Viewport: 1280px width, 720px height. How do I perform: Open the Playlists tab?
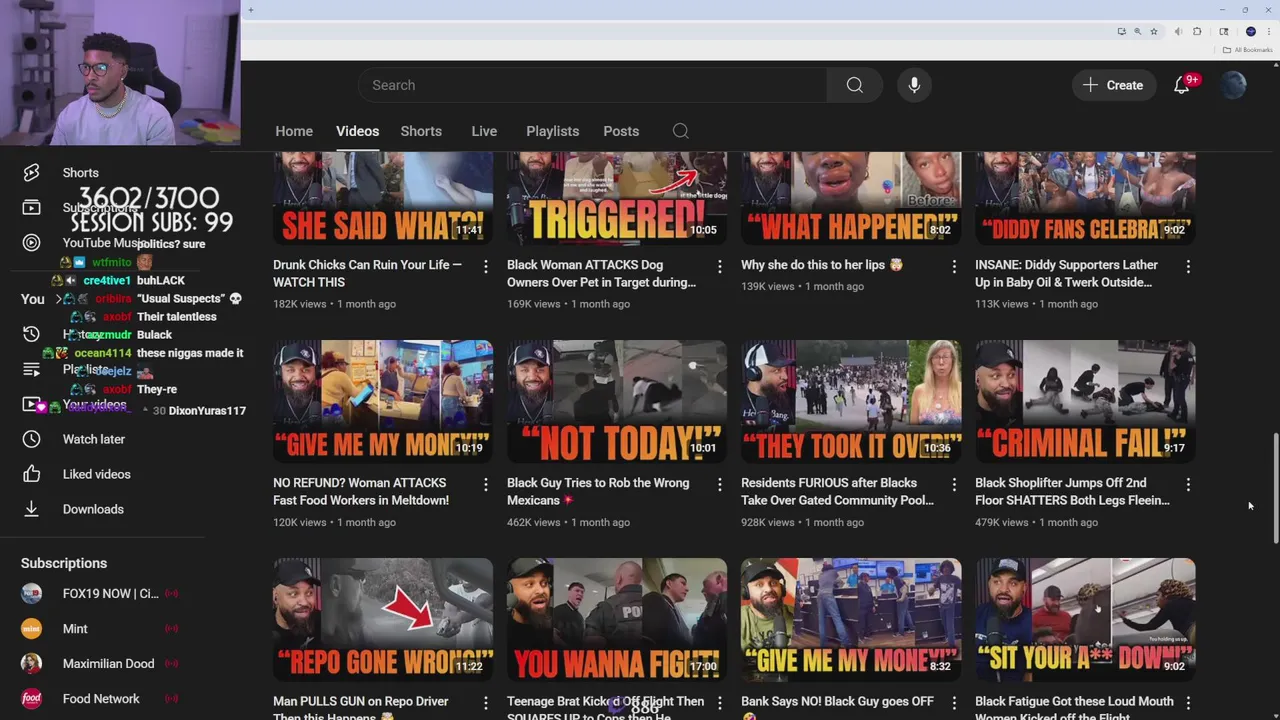tap(553, 131)
